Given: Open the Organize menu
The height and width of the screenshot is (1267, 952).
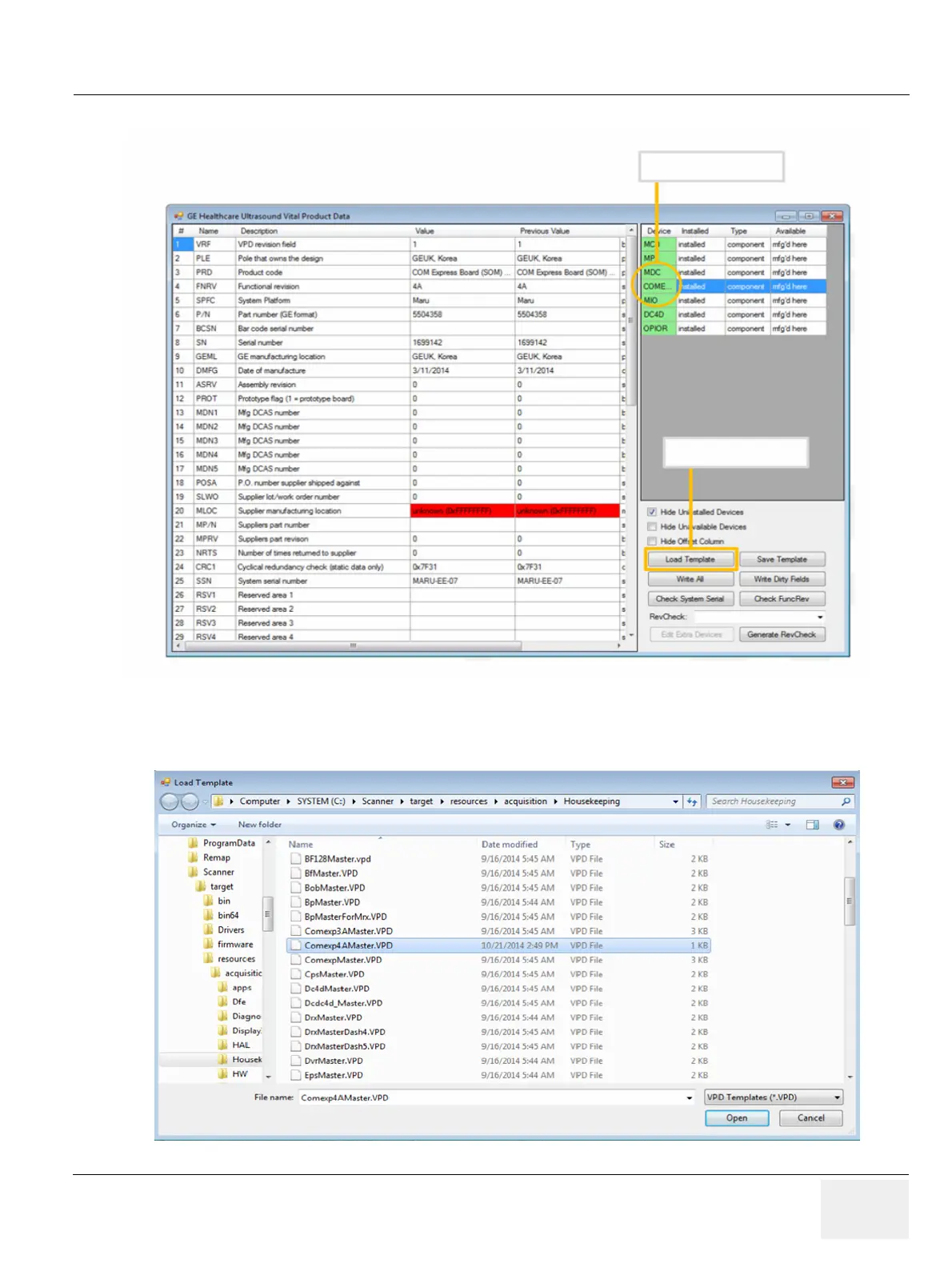Looking at the screenshot, I should coord(194,825).
